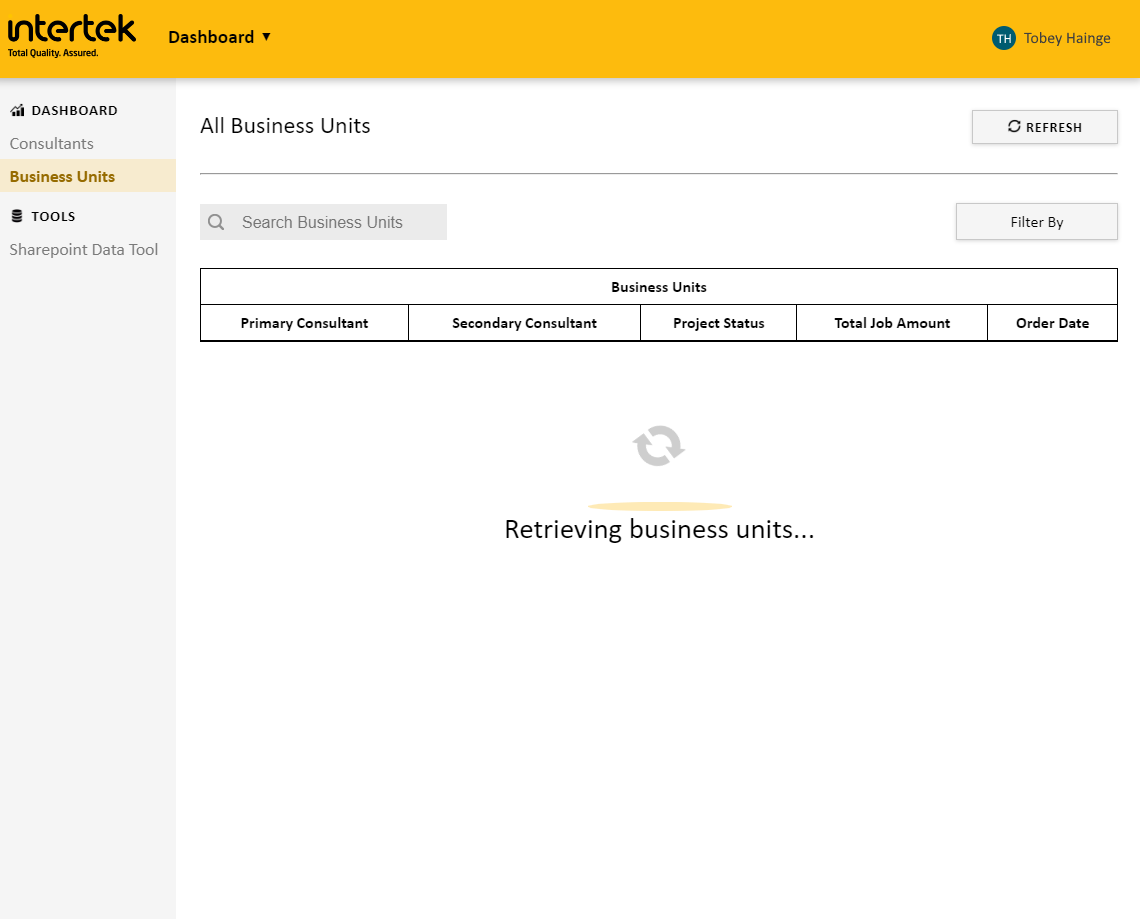Click the TOOLS section label
1140x919 pixels.
(x=53, y=216)
